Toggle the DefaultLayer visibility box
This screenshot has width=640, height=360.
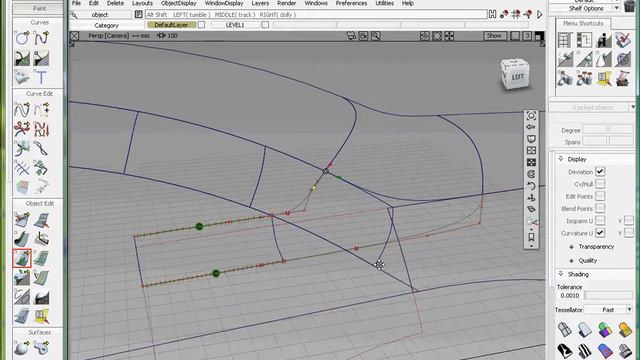202,25
